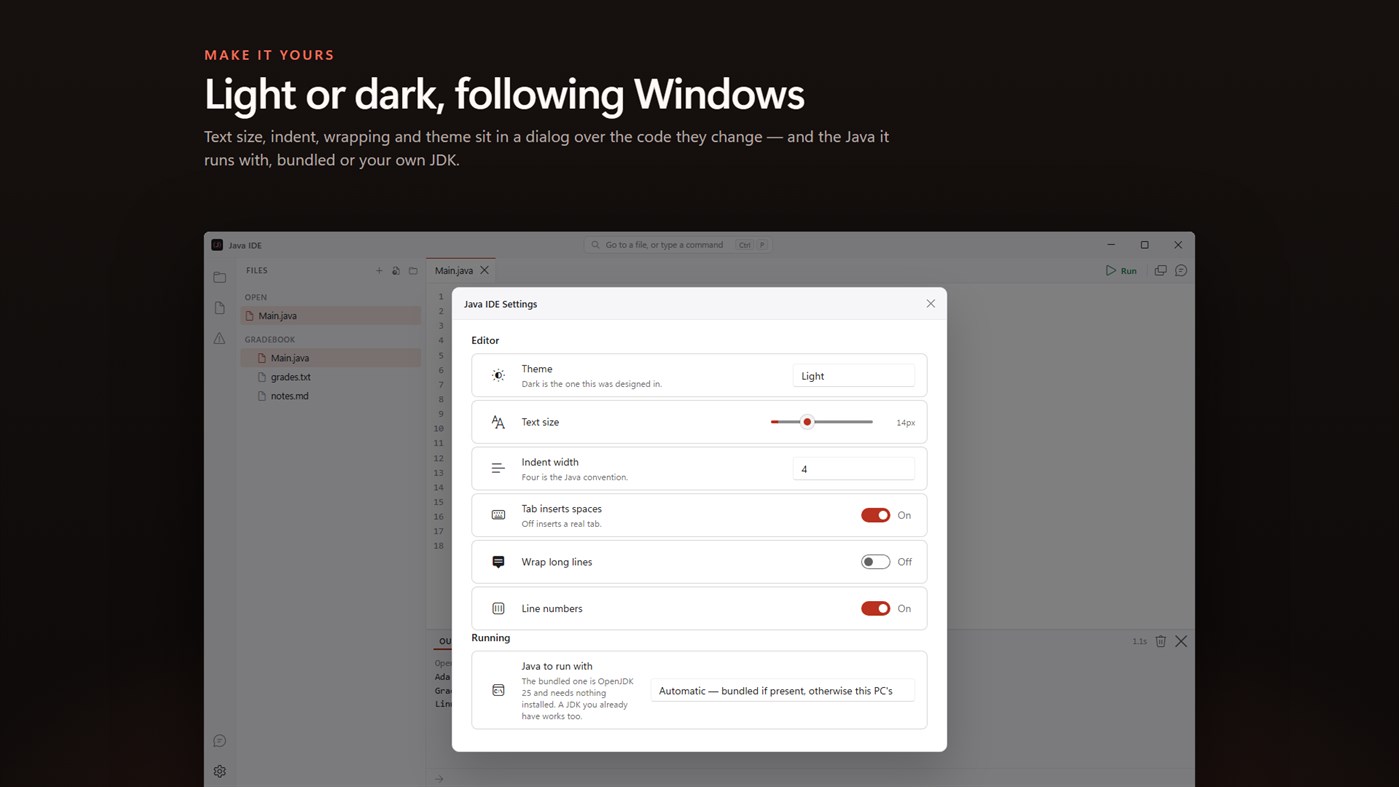The width and height of the screenshot is (1399, 787).
Task: Click the Editor section heading
Action: pyautogui.click(x=485, y=340)
